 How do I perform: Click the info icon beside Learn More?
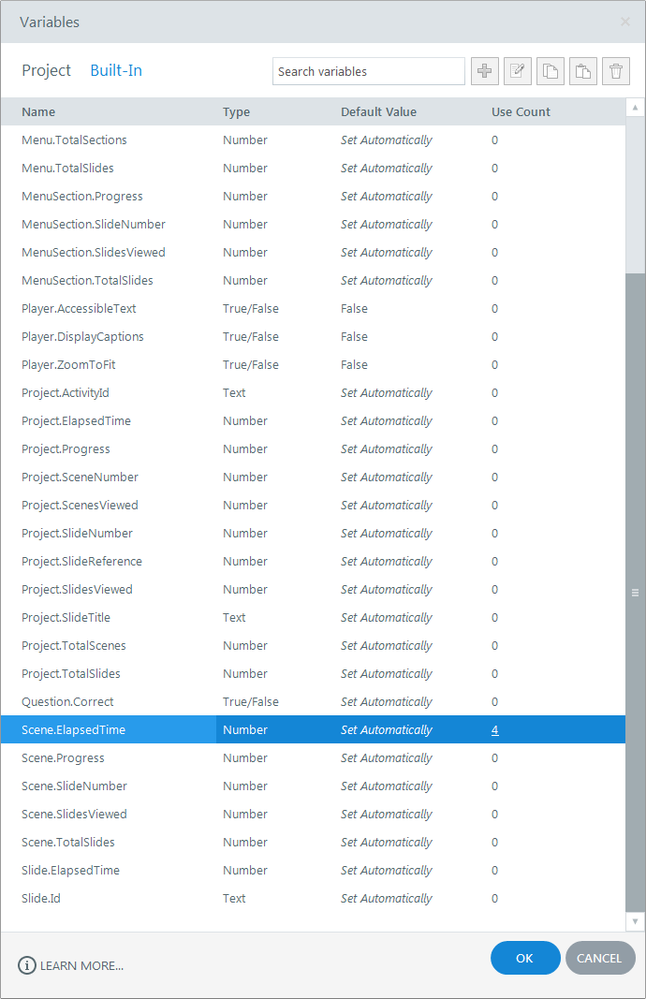click(27, 965)
